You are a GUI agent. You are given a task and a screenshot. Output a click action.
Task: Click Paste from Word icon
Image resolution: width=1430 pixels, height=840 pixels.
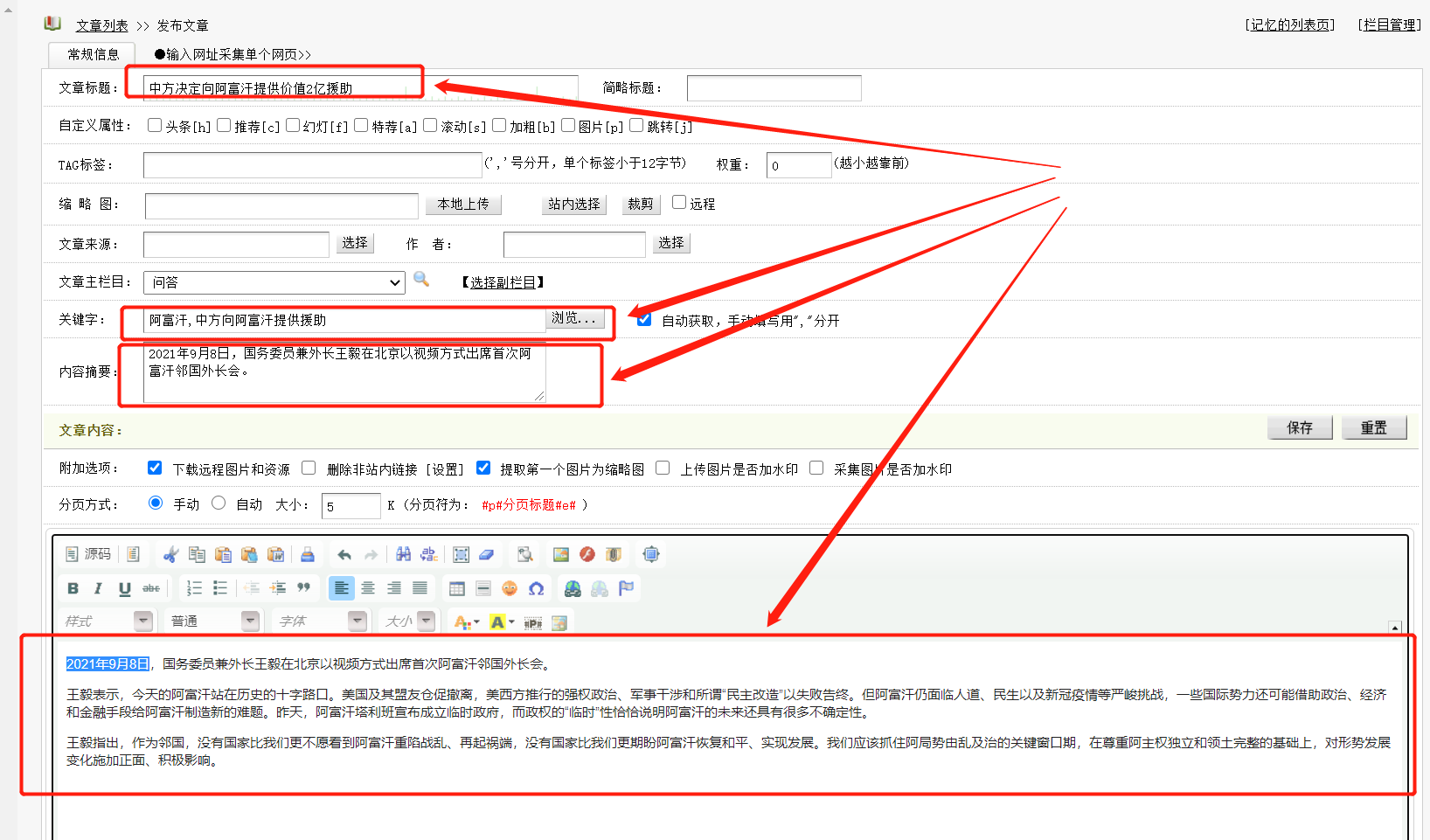(x=275, y=554)
